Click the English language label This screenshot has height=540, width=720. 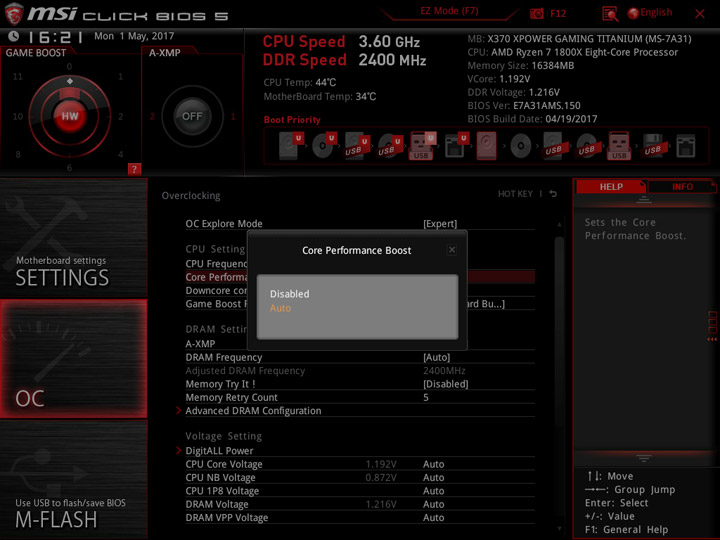656,12
